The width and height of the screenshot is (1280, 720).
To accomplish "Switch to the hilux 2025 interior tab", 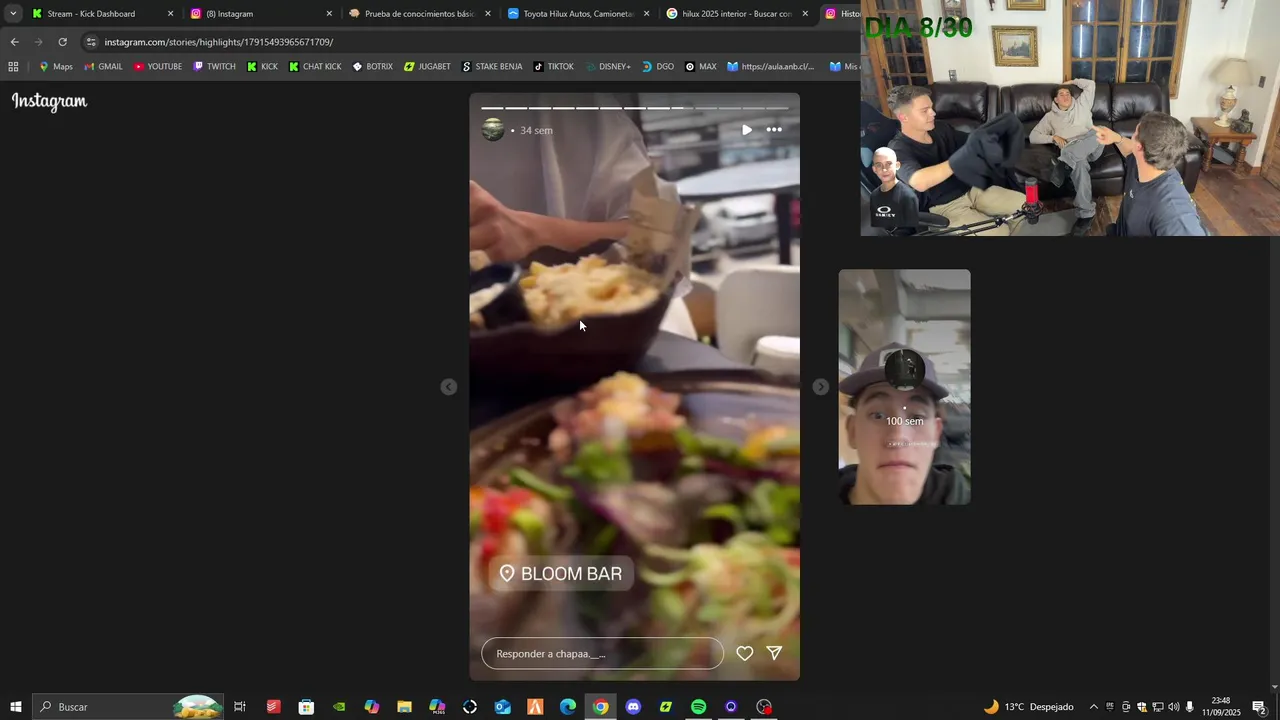I will tap(737, 14).
